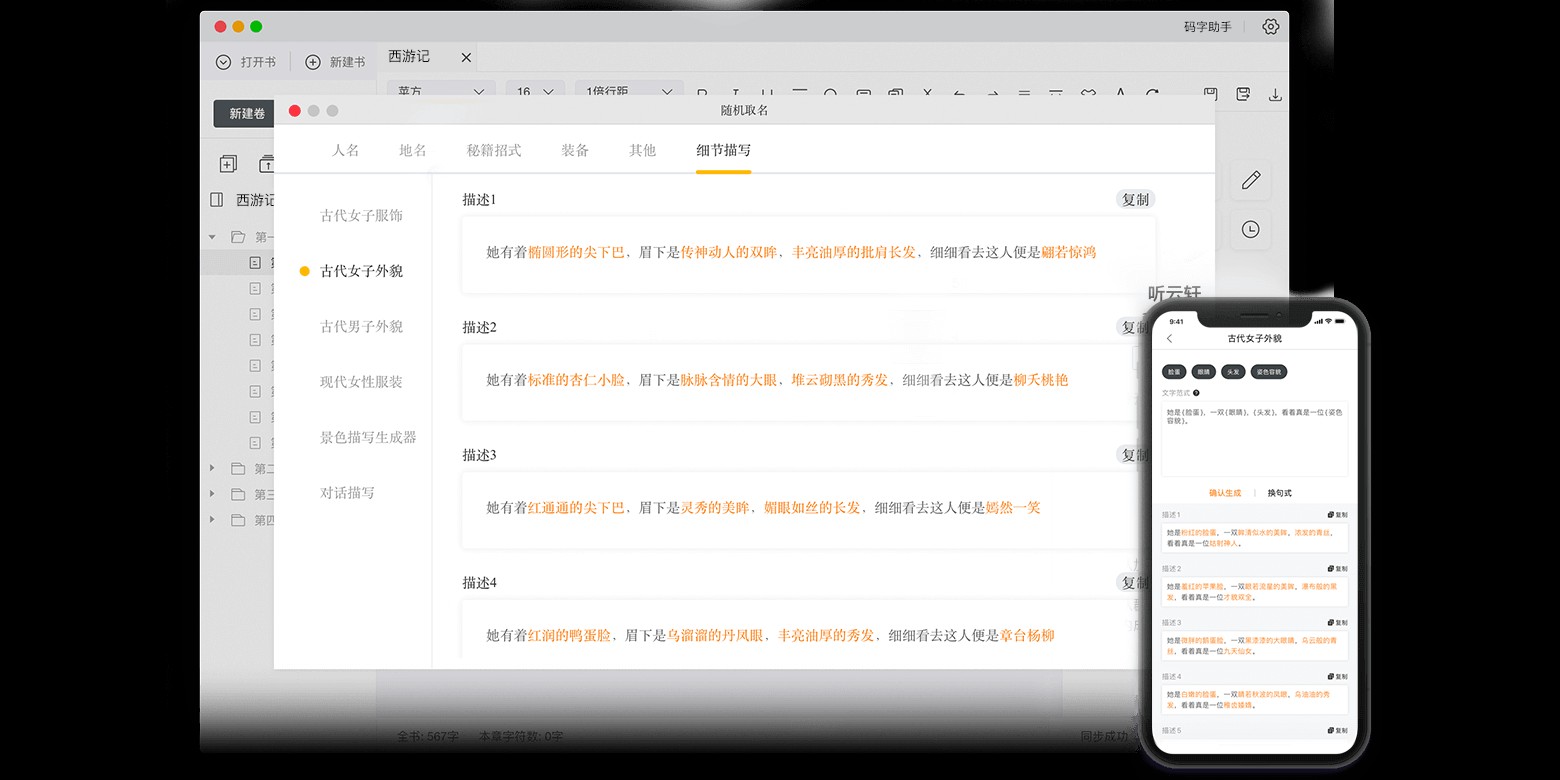Select 古代男子外貌 category
Viewport: 1560px width, 780px height.
tap(361, 327)
